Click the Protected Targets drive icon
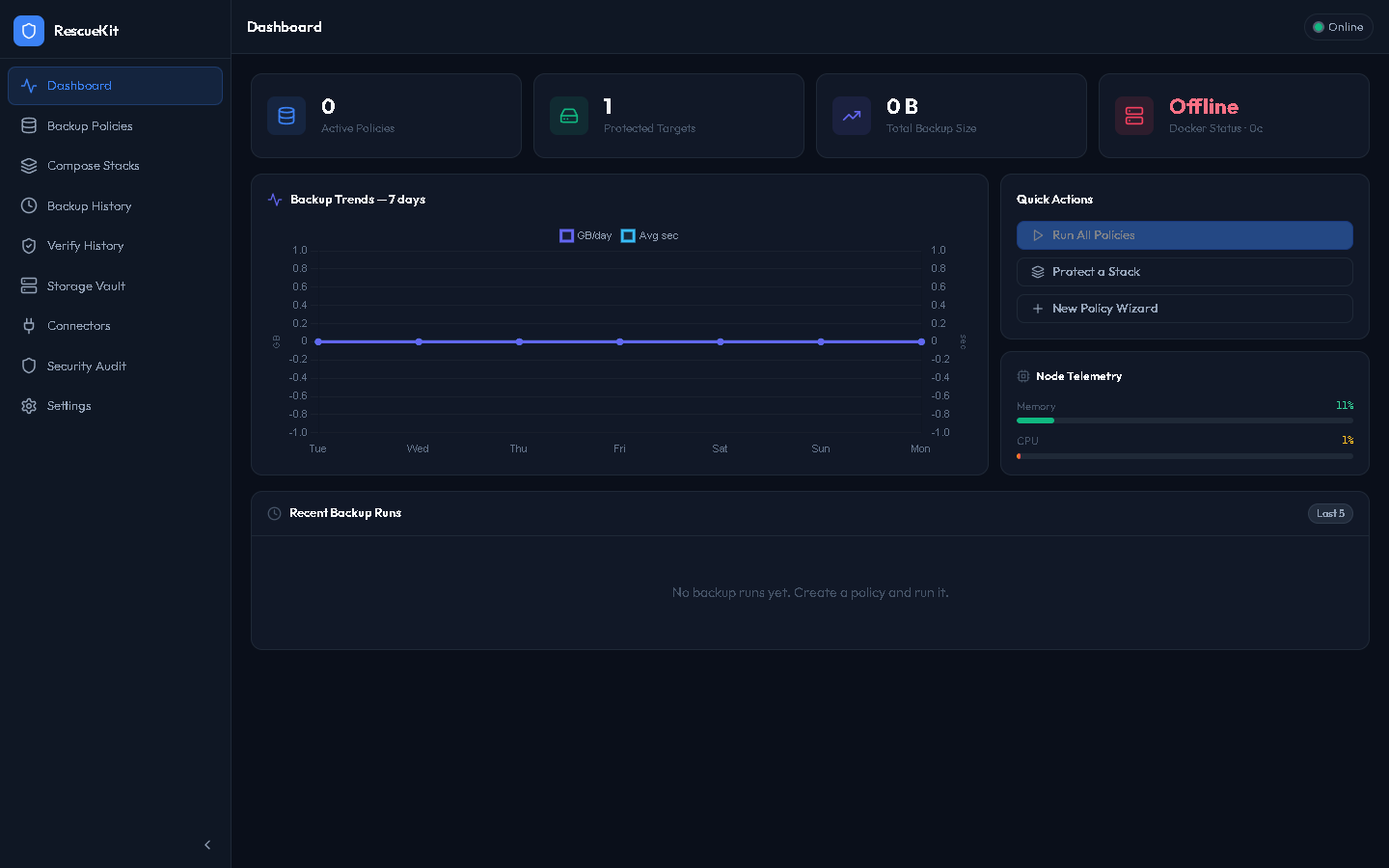 pos(569,116)
